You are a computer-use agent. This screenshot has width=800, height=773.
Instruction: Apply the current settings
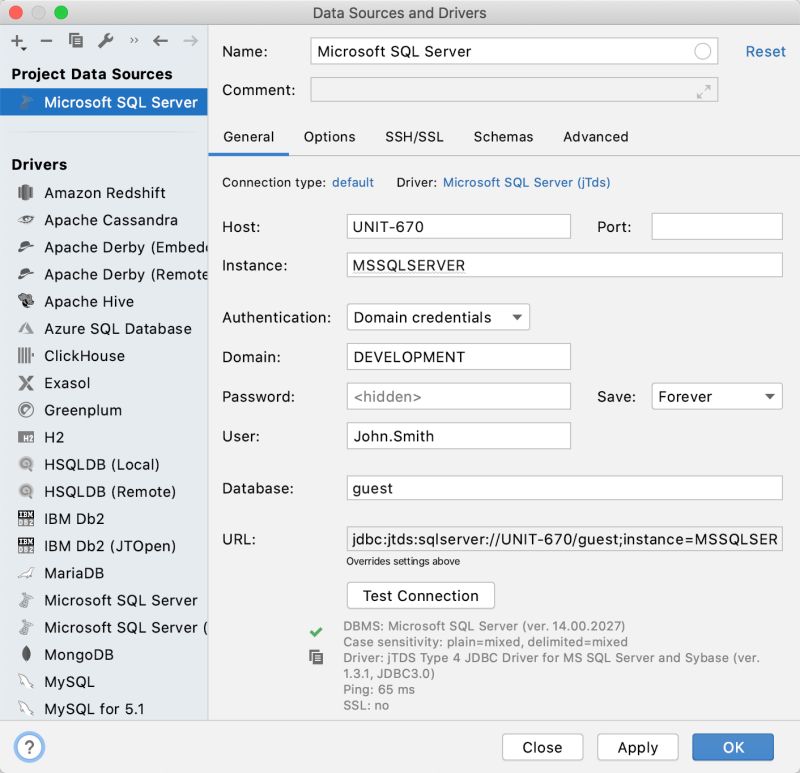[x=637, y=747]
